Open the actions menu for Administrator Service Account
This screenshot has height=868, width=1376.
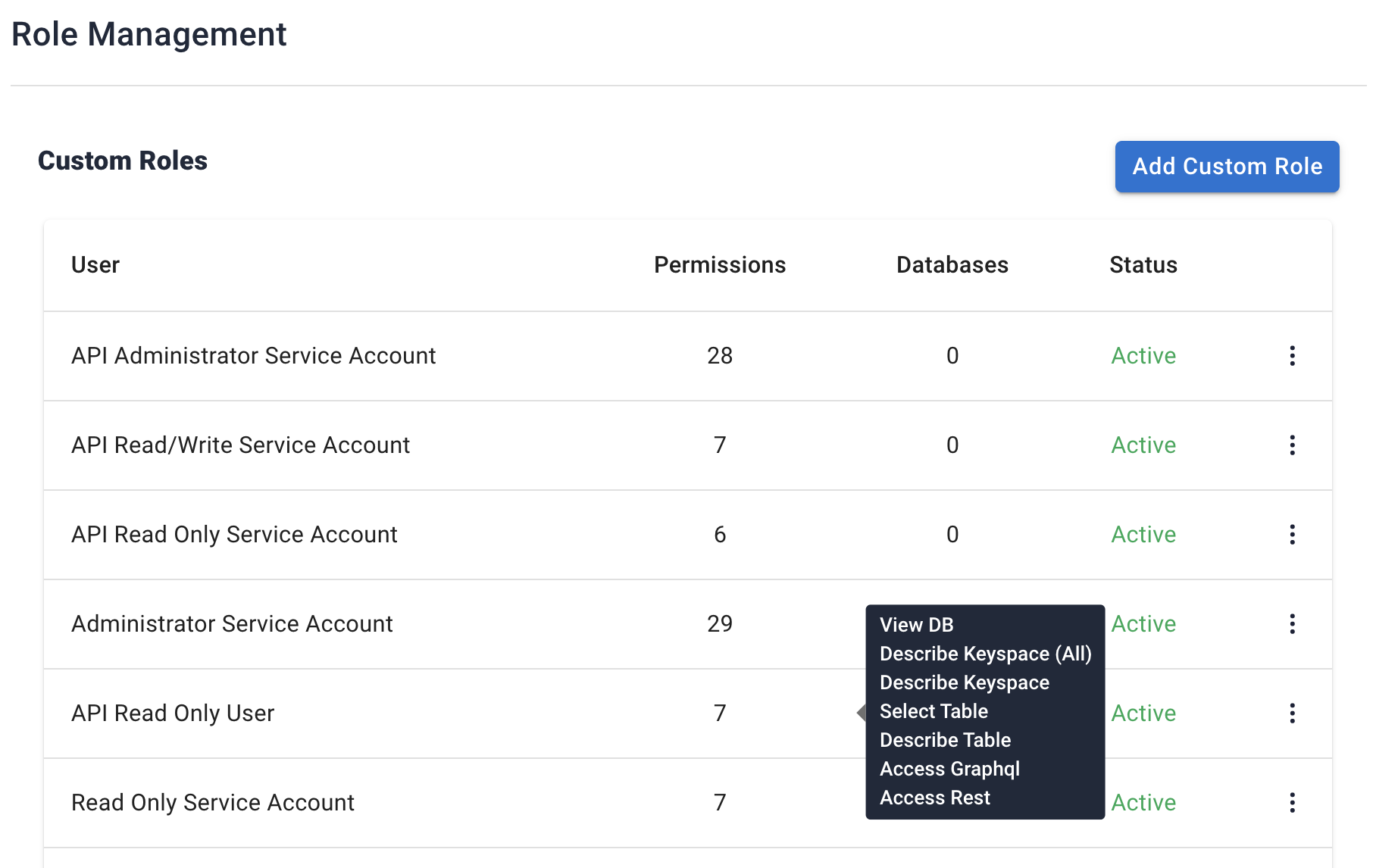tap(1292, 624)
